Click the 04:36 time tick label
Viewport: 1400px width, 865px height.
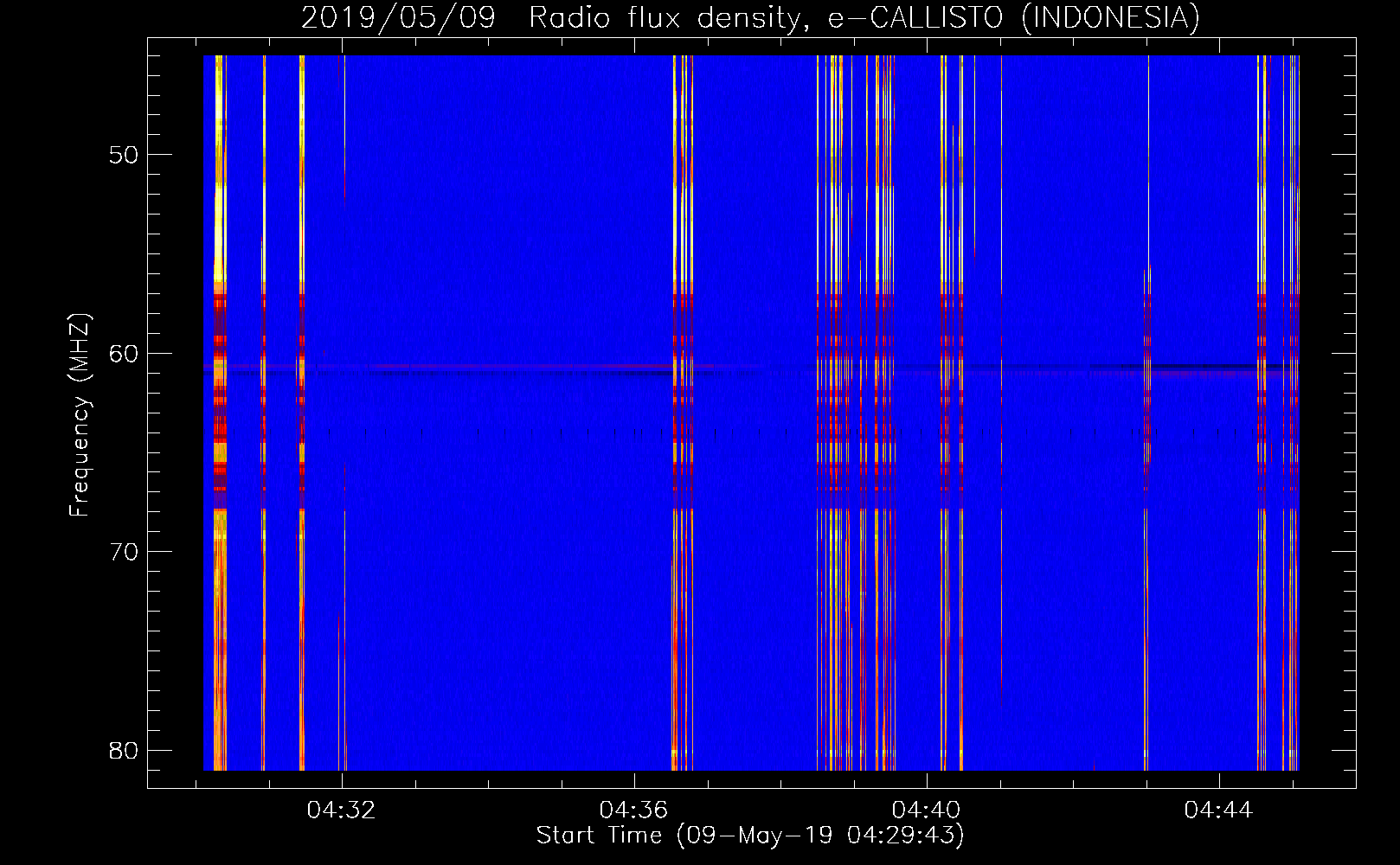[634, 811]
